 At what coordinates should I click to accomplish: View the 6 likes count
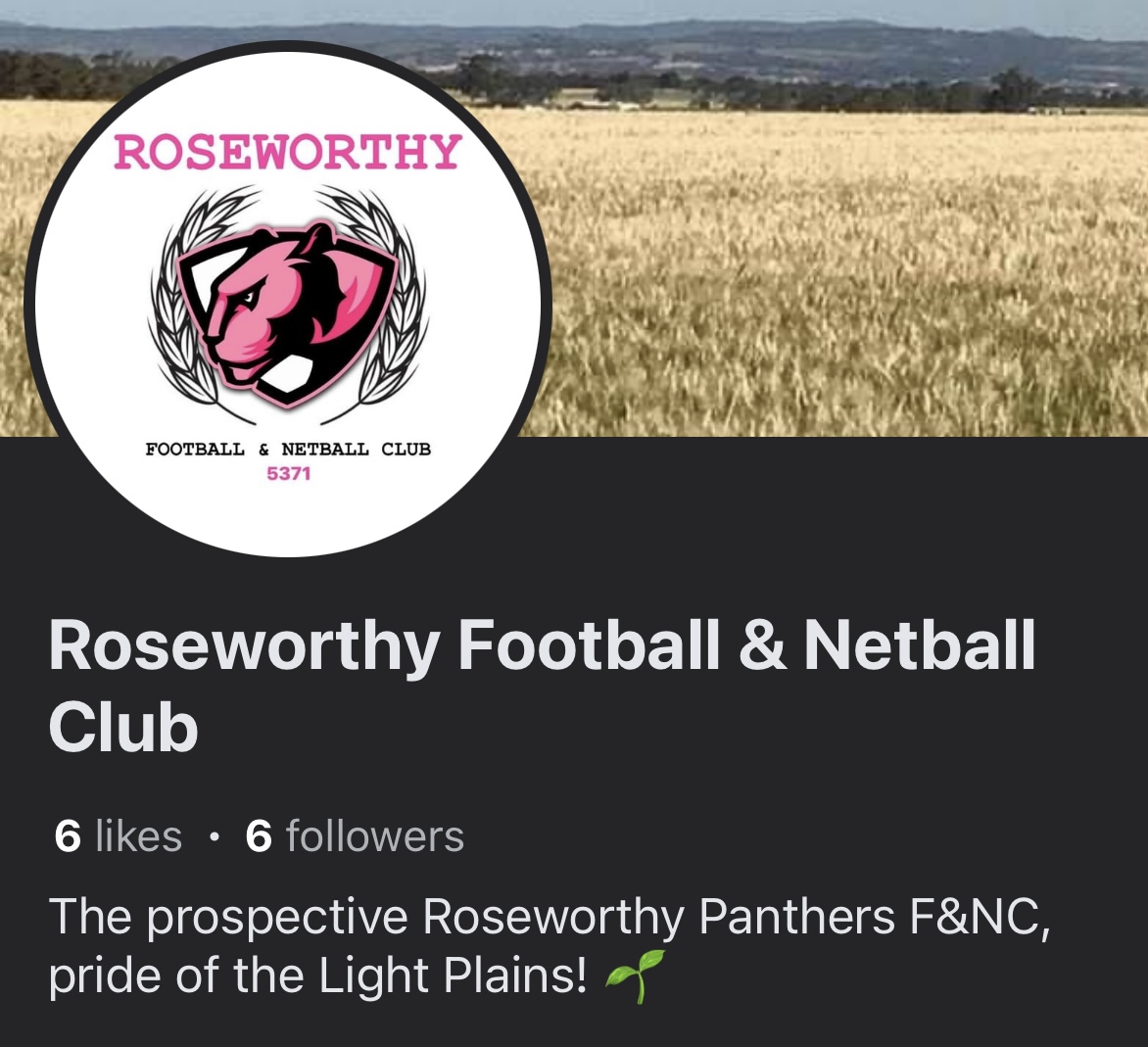118,836
